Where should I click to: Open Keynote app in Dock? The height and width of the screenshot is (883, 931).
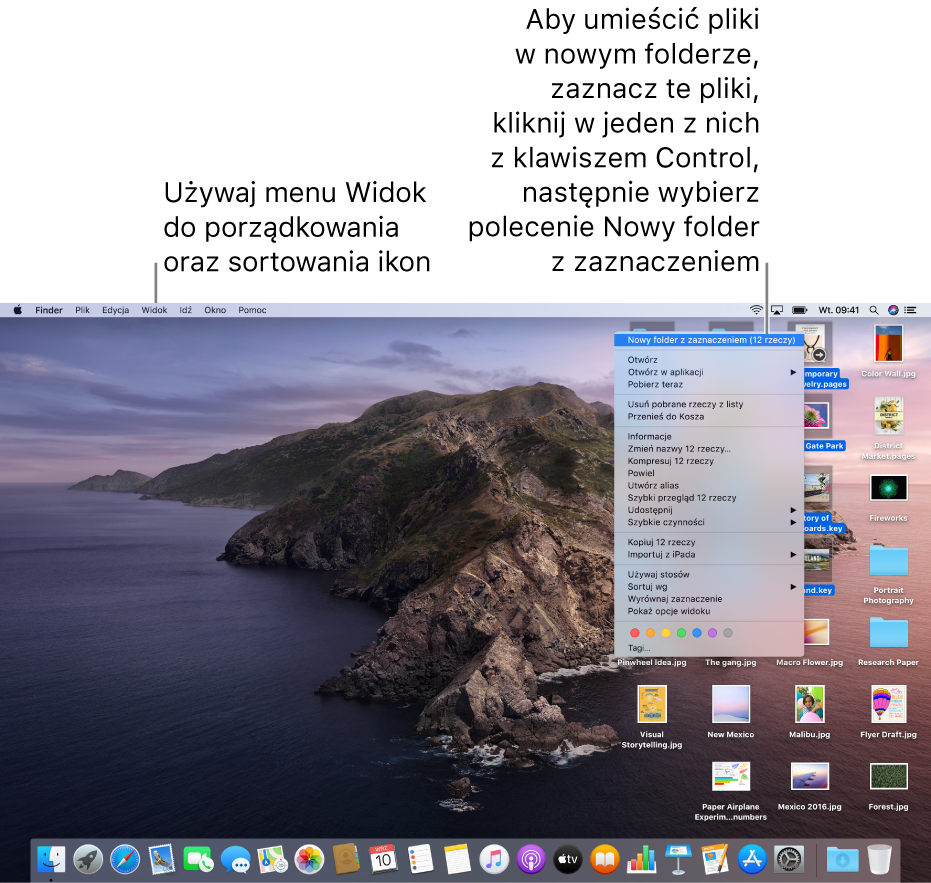679,859
